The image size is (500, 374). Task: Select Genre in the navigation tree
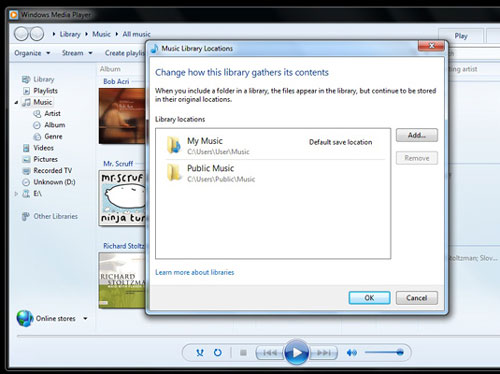tap(53, 137)
